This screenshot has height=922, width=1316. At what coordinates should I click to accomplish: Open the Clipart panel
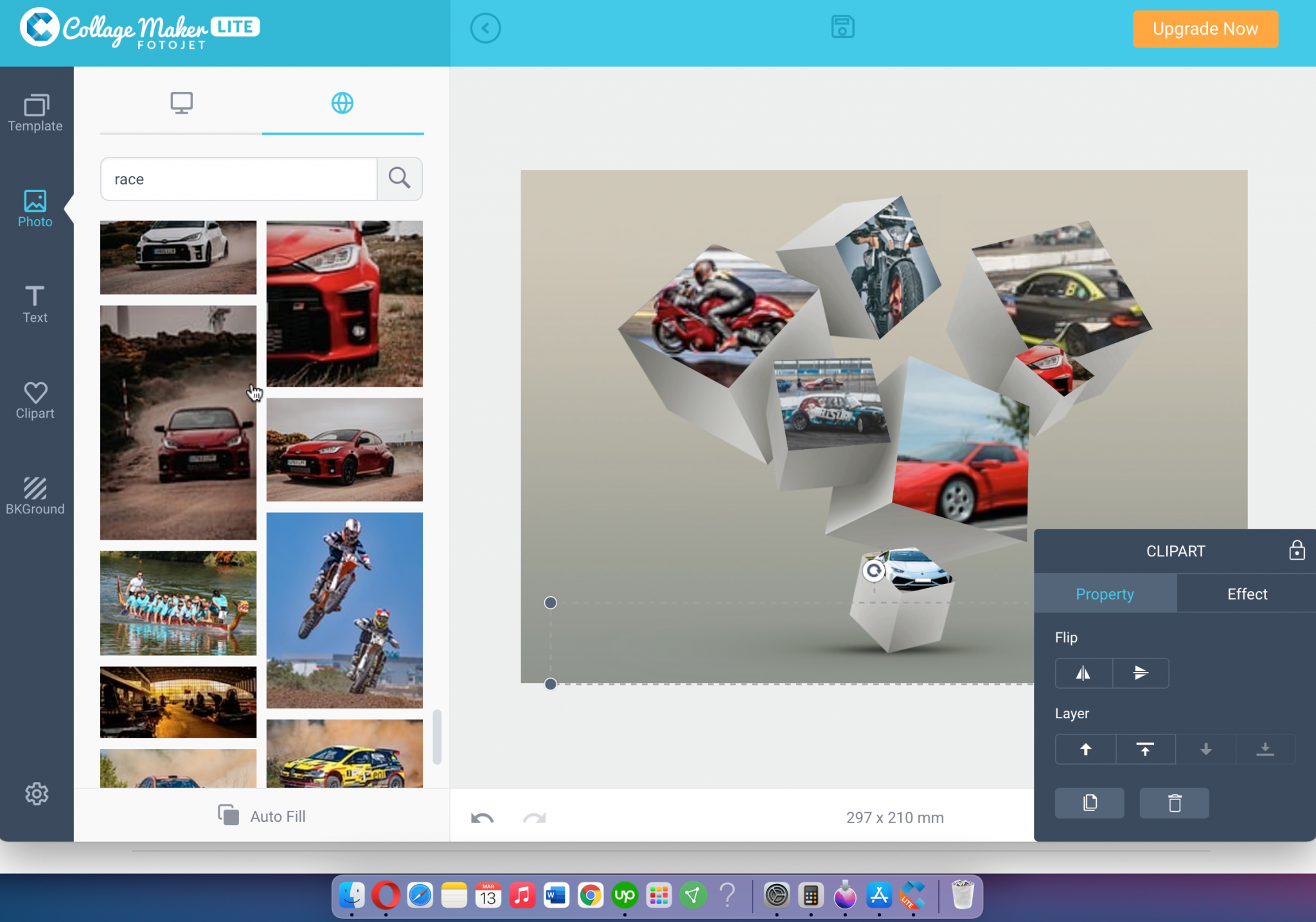coord(35,398)
